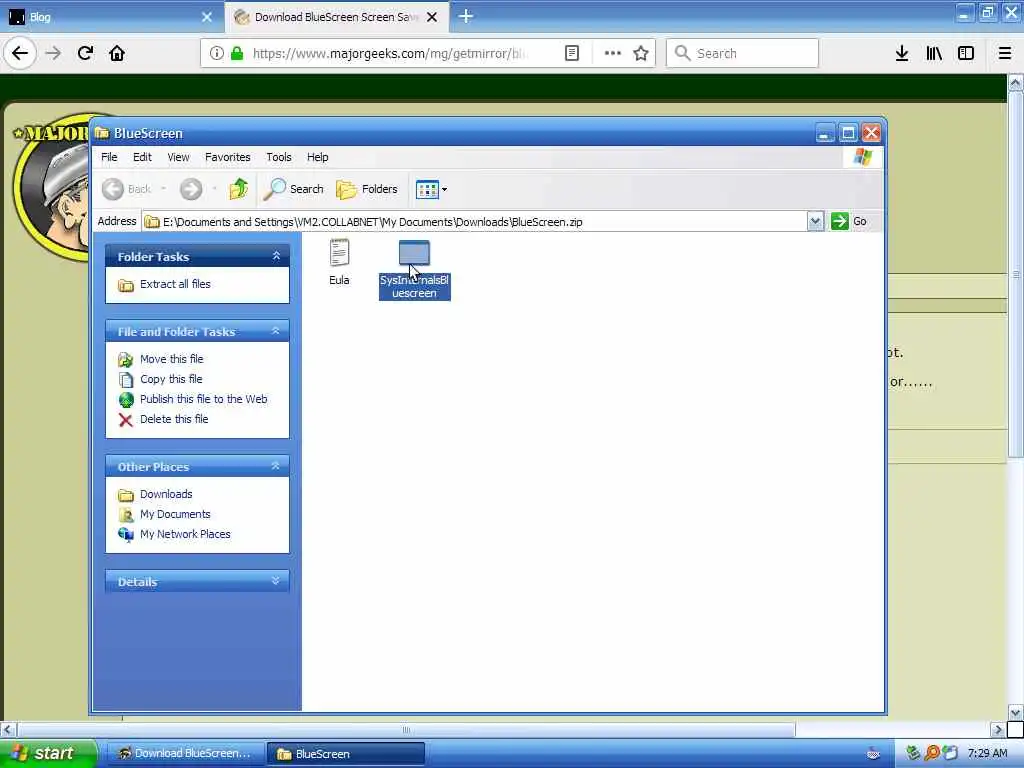The height and width of the screenshot is (768, 1024).
Task: Click horizontal scrollbar right arrow
Action: coord(998,729)
